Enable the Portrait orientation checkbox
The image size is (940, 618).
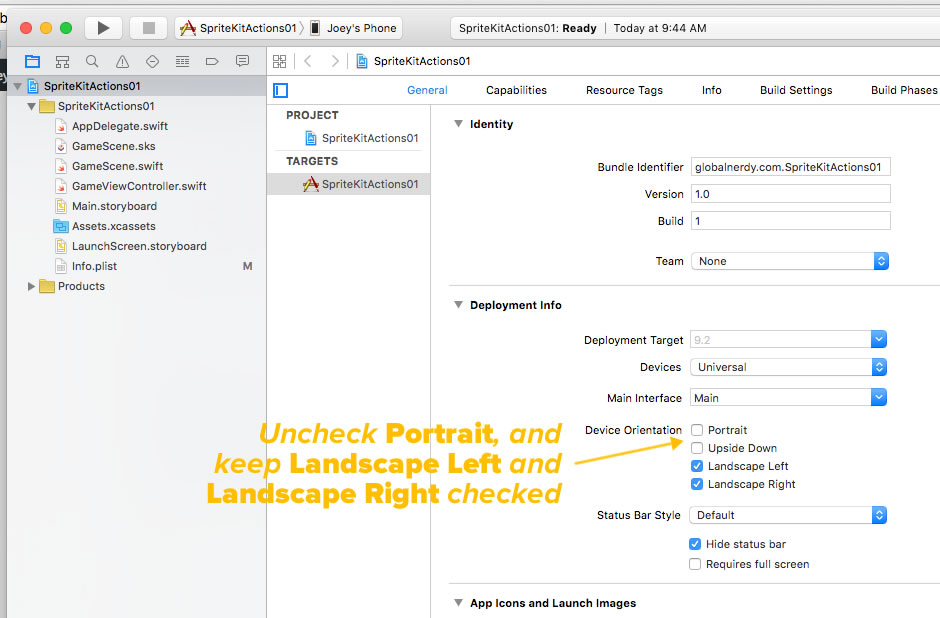click(x=697, y=430)
